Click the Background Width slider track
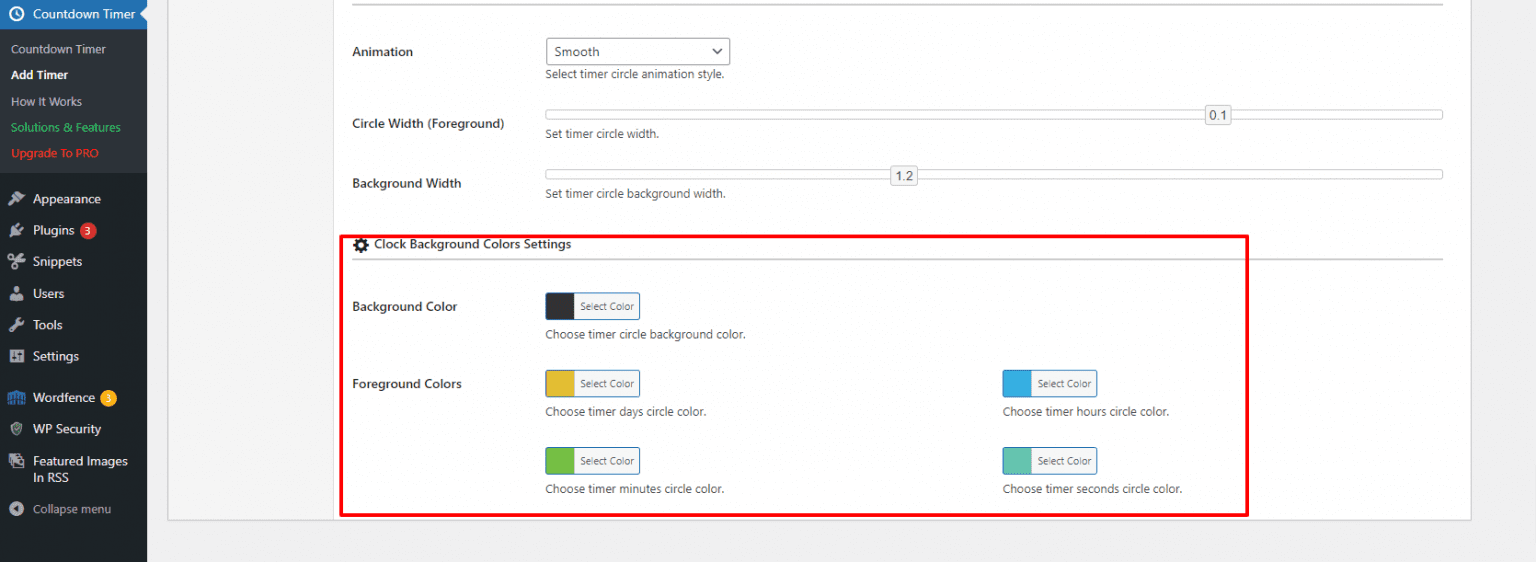Viewport: 1536px width, 562px height. (x=994, y=175)
